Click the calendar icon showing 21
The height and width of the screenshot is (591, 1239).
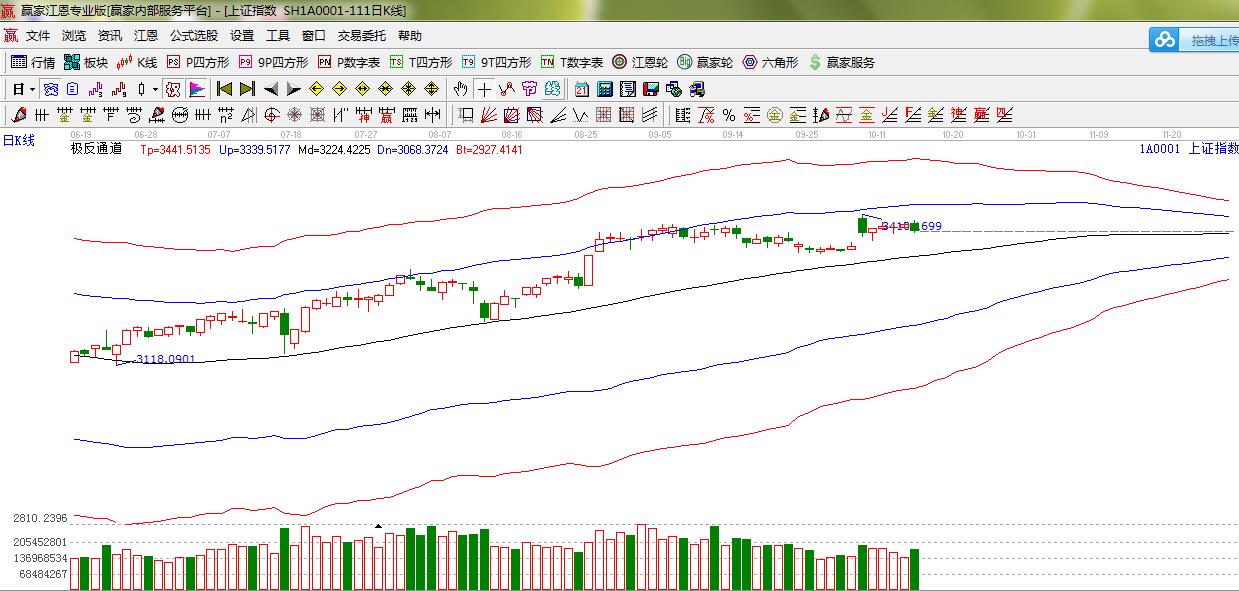582,89
